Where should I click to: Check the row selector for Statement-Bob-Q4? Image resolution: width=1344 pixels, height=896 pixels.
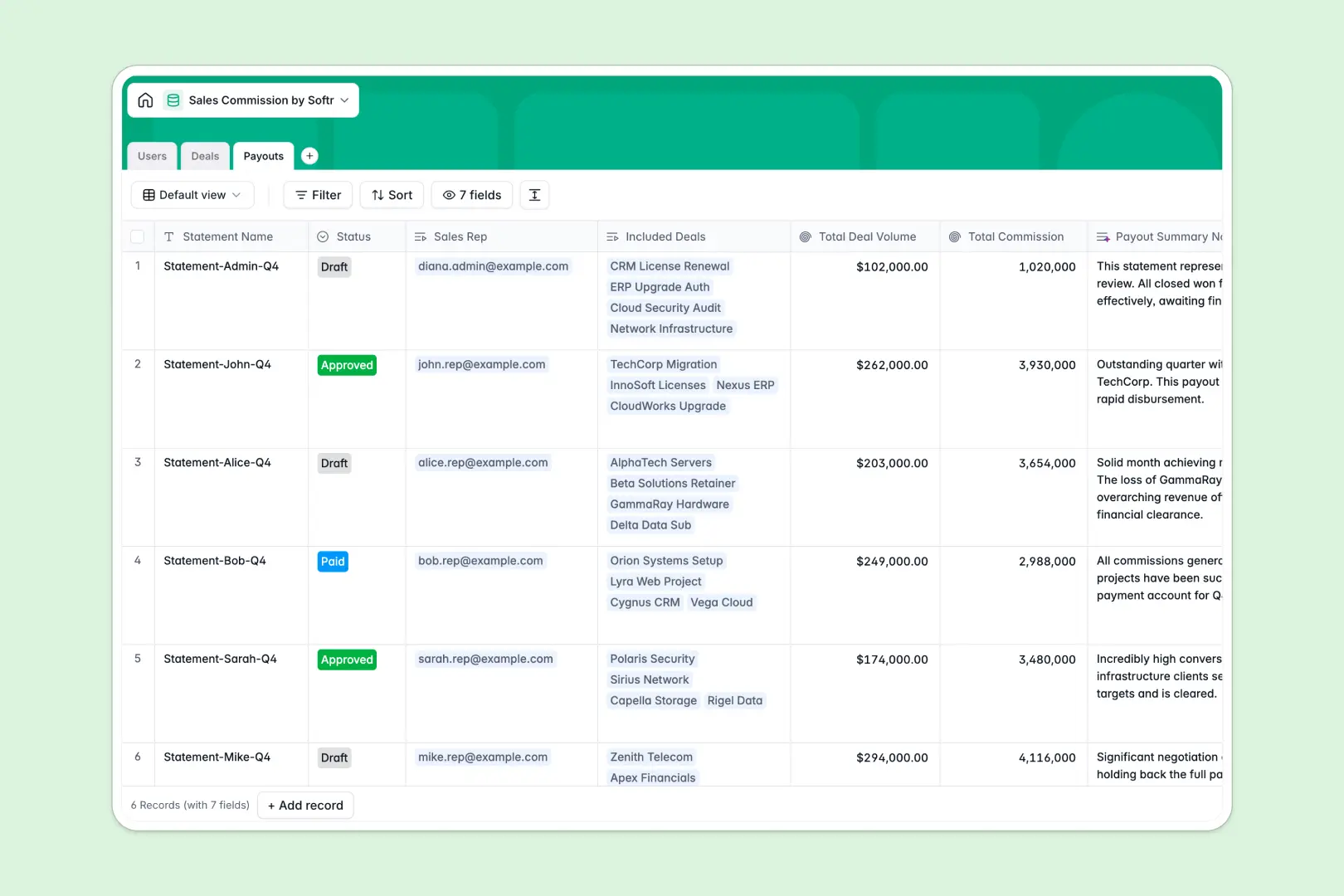(x=138, y=561)
